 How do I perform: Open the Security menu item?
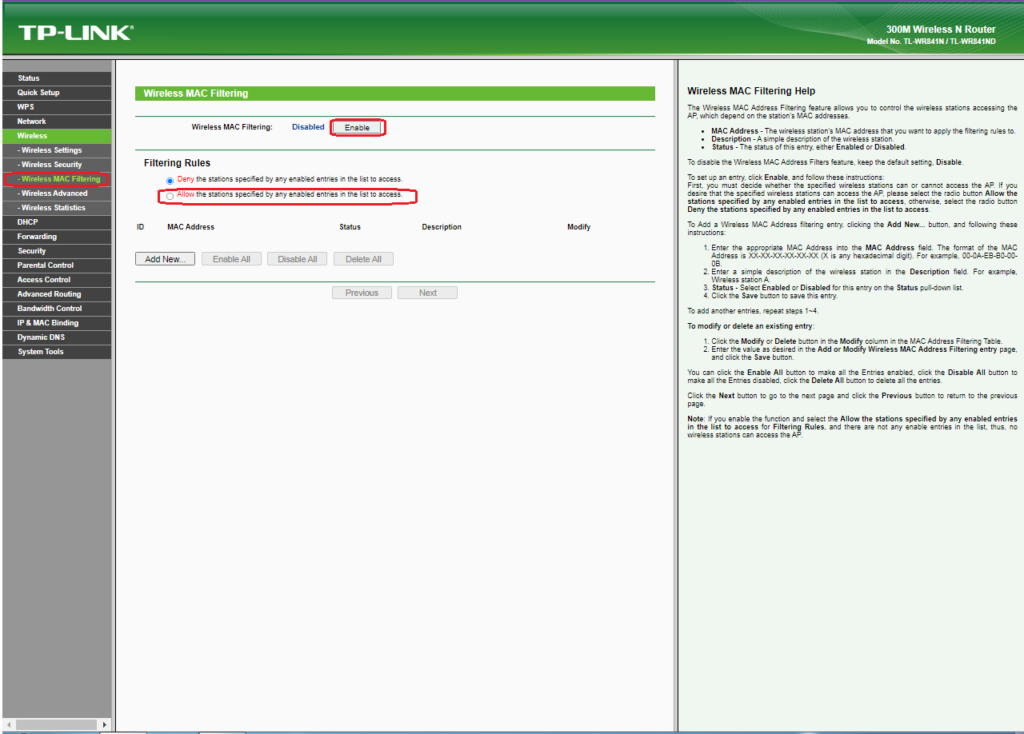[x=57, y=251]
